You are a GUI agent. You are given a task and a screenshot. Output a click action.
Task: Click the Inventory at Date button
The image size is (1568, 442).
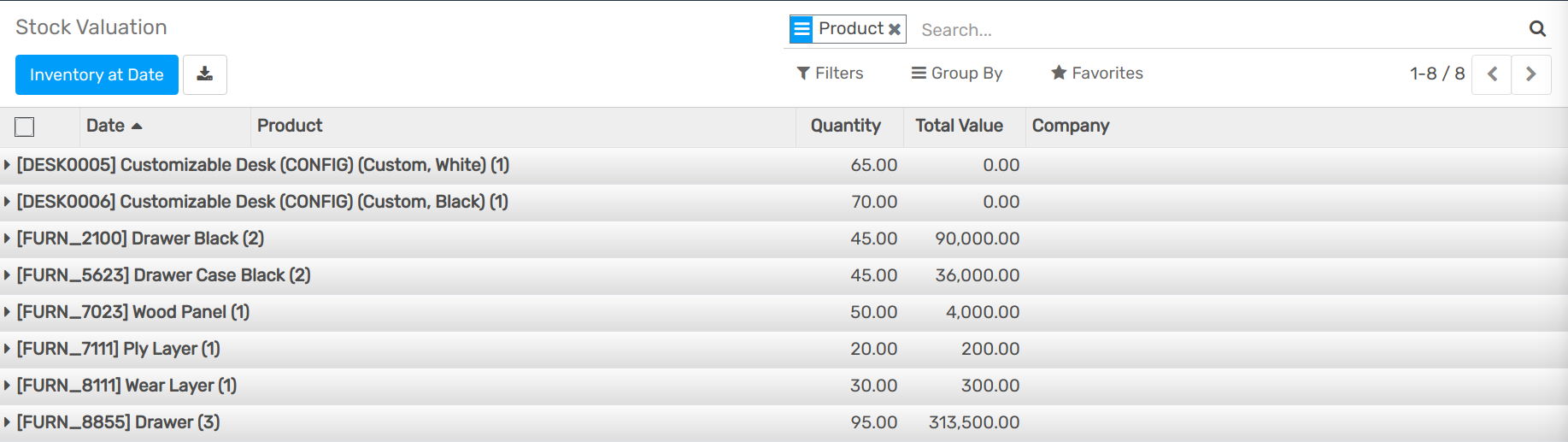(97, 74)
